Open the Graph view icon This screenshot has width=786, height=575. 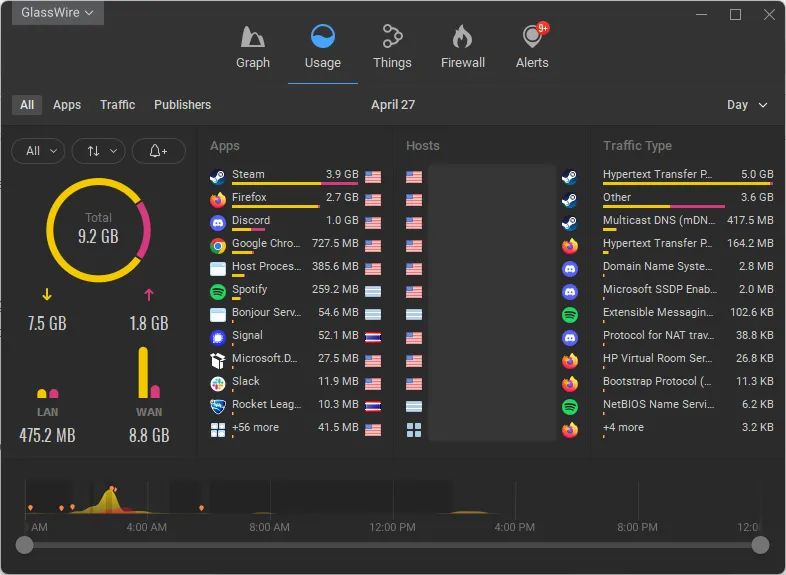pyautogui.click(x=252, y=39)
